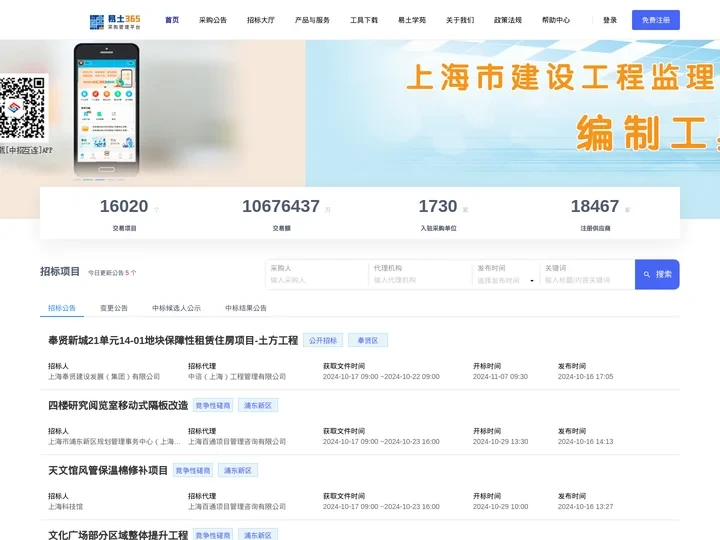
Task: Select the 中标结果公告 tab
Action: (x=246, y=308)
